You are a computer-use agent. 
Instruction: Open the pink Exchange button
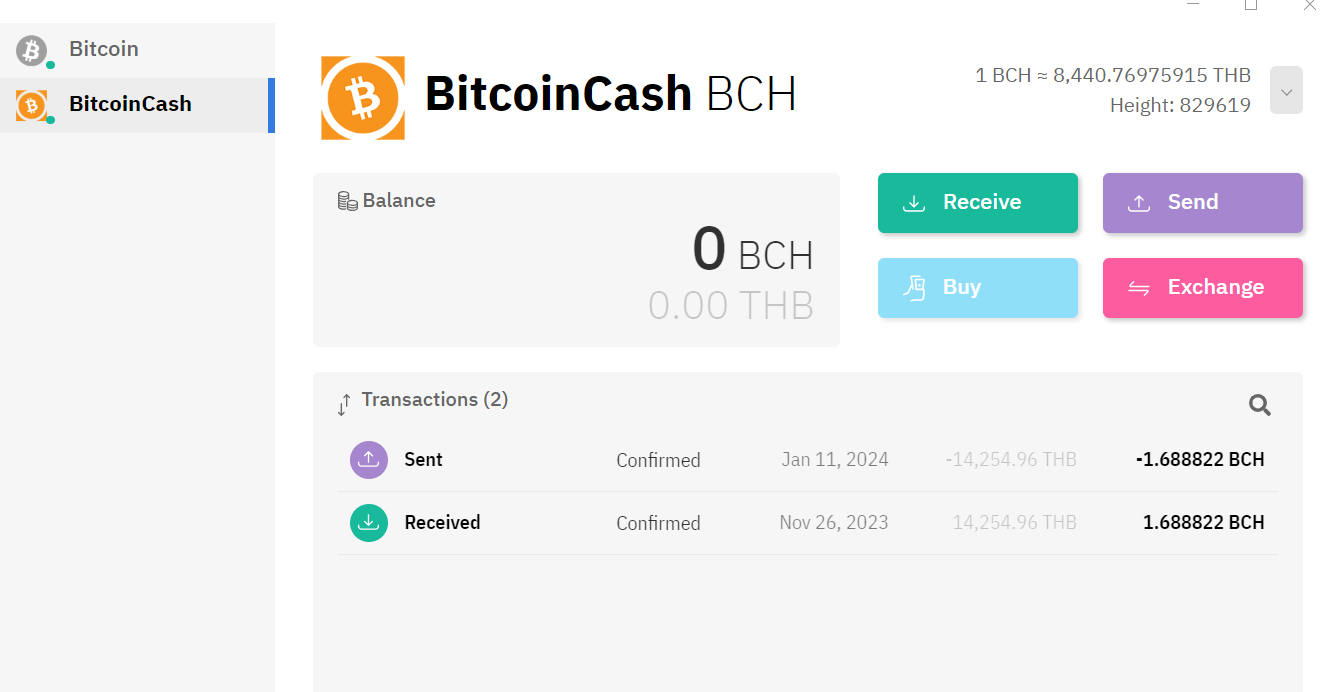(1203, 288)
